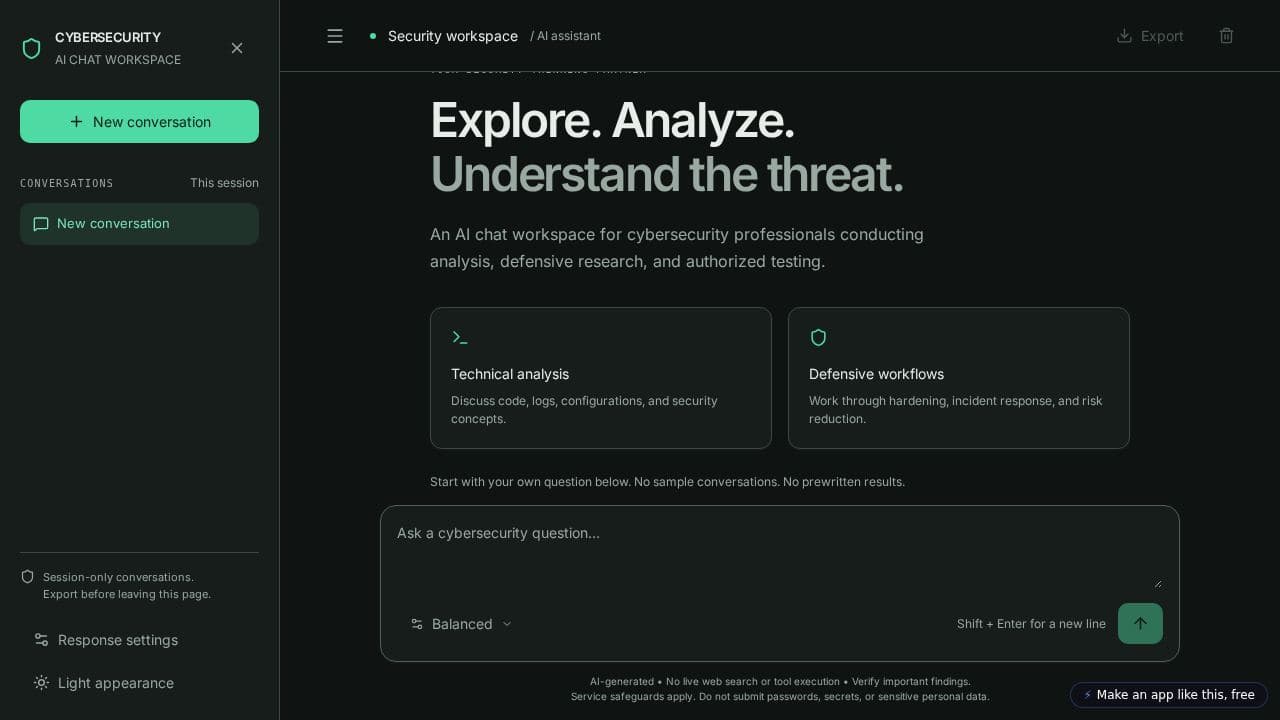
Task: Start a chat with the green New conversation button
Action: click(x=139, y=122)
